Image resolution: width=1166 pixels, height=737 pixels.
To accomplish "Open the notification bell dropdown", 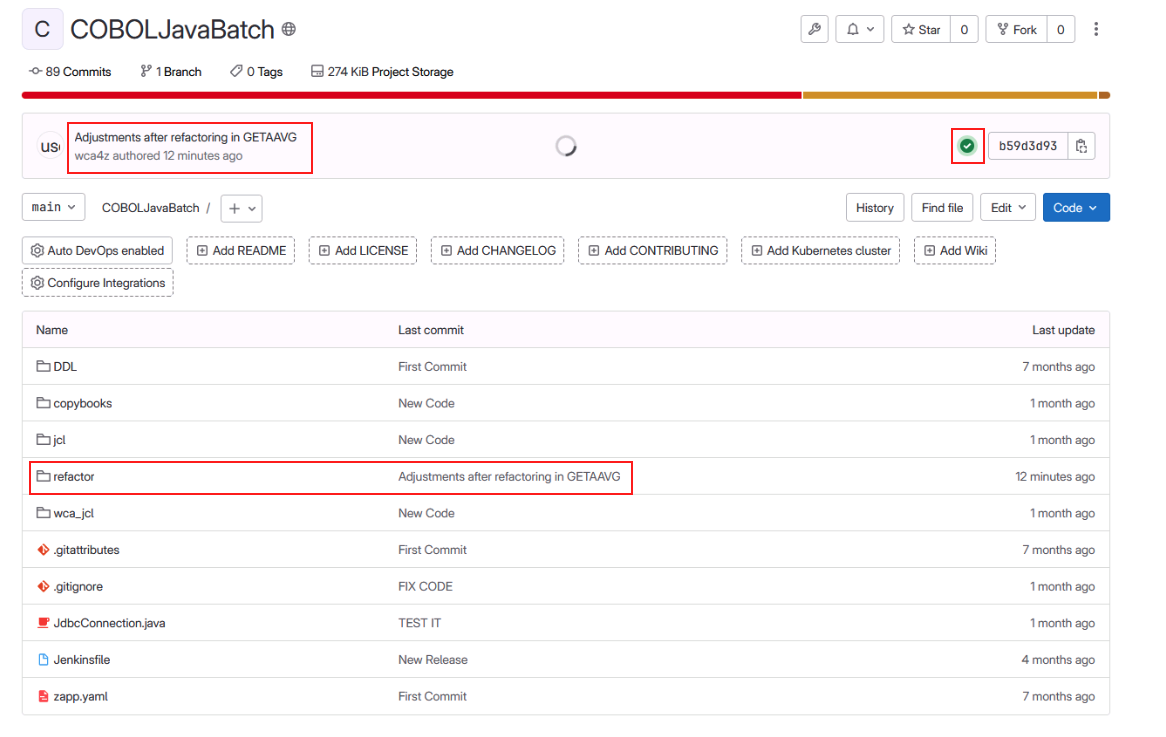I will click(x=860, y=29).
